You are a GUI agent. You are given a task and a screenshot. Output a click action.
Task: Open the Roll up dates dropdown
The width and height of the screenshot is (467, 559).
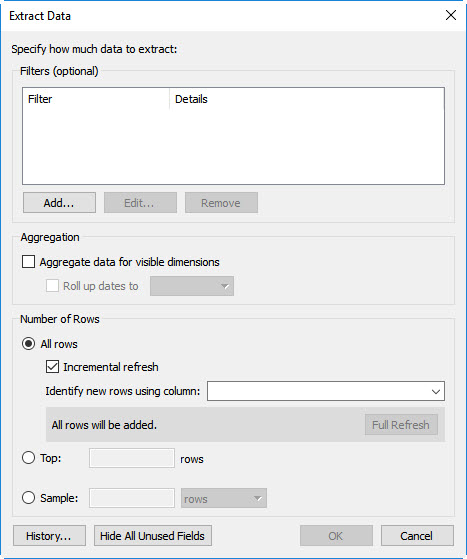(192, 286)
